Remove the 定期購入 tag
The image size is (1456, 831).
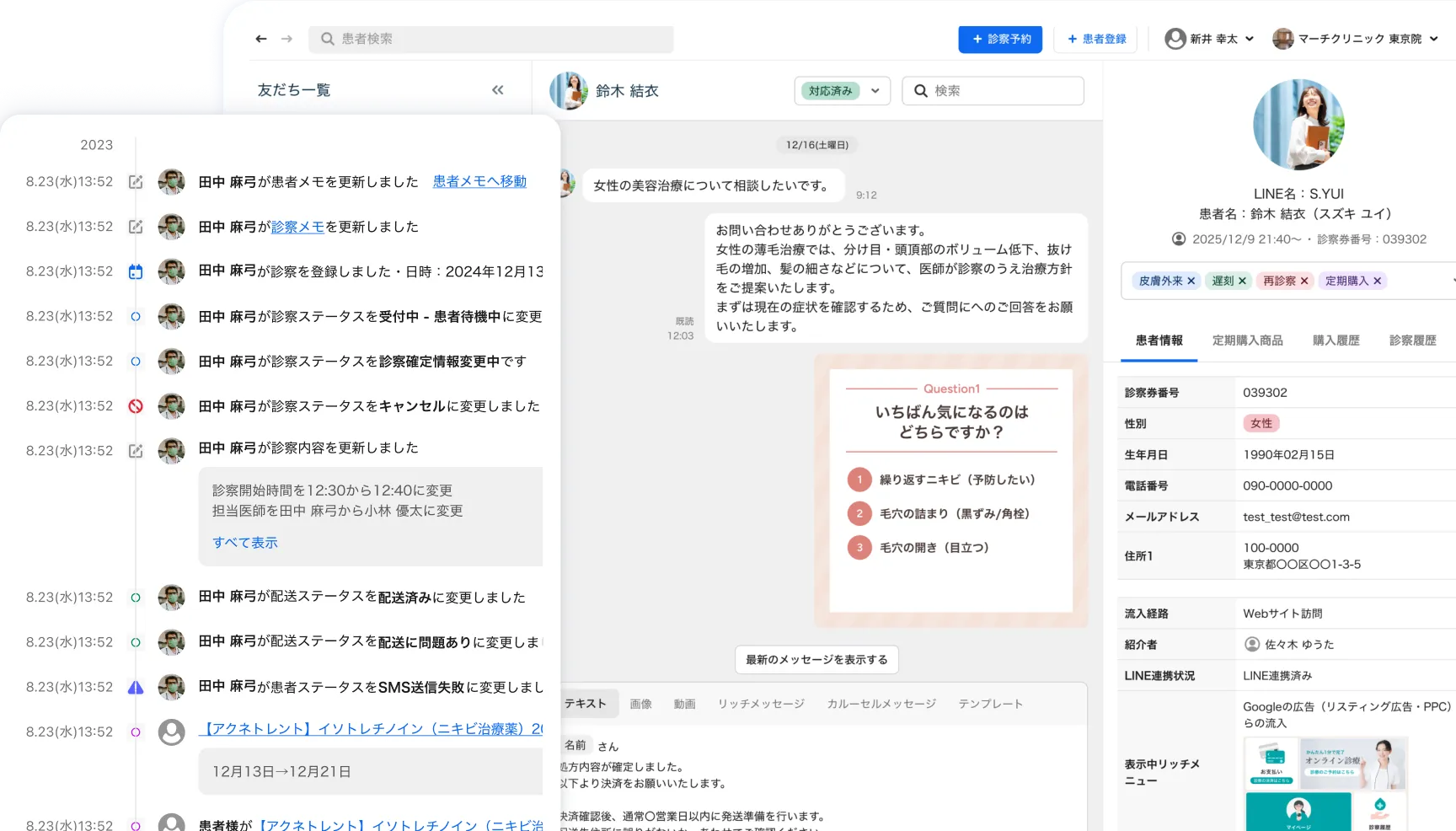tap(1378, 281)
